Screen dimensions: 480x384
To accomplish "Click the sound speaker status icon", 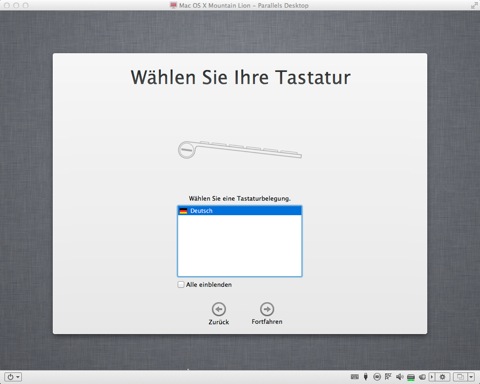I will (x=400, y=377).
